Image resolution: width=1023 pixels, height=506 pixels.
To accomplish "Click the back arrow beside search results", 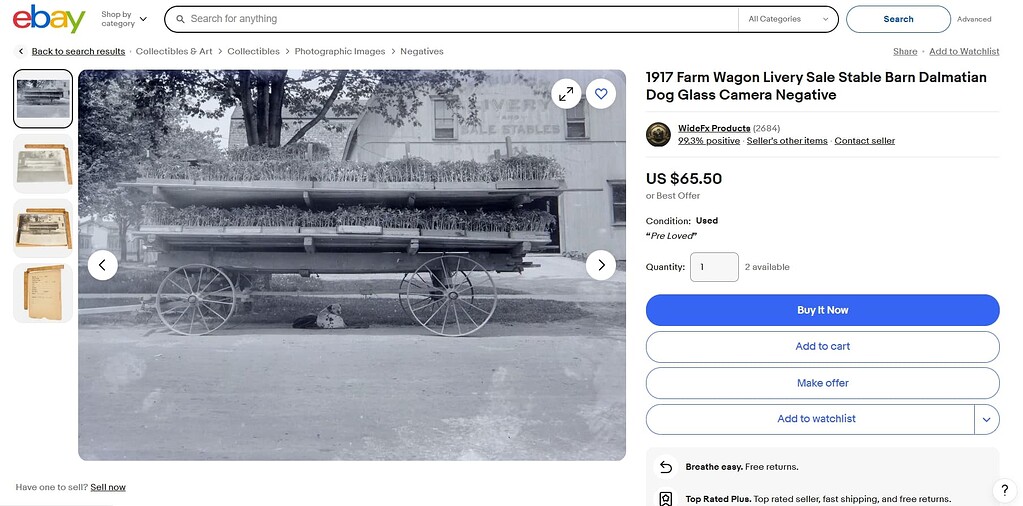I will click(21, 52).
